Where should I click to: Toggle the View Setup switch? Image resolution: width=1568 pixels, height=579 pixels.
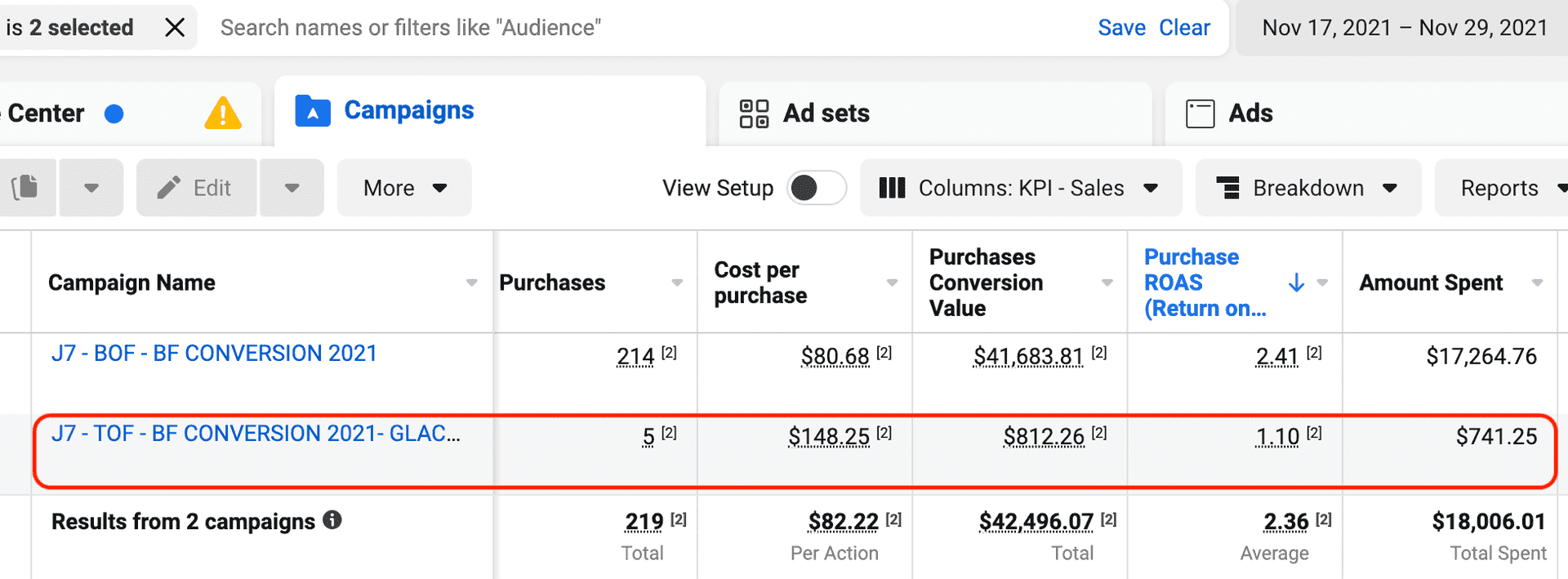click(x=816, y=188)
